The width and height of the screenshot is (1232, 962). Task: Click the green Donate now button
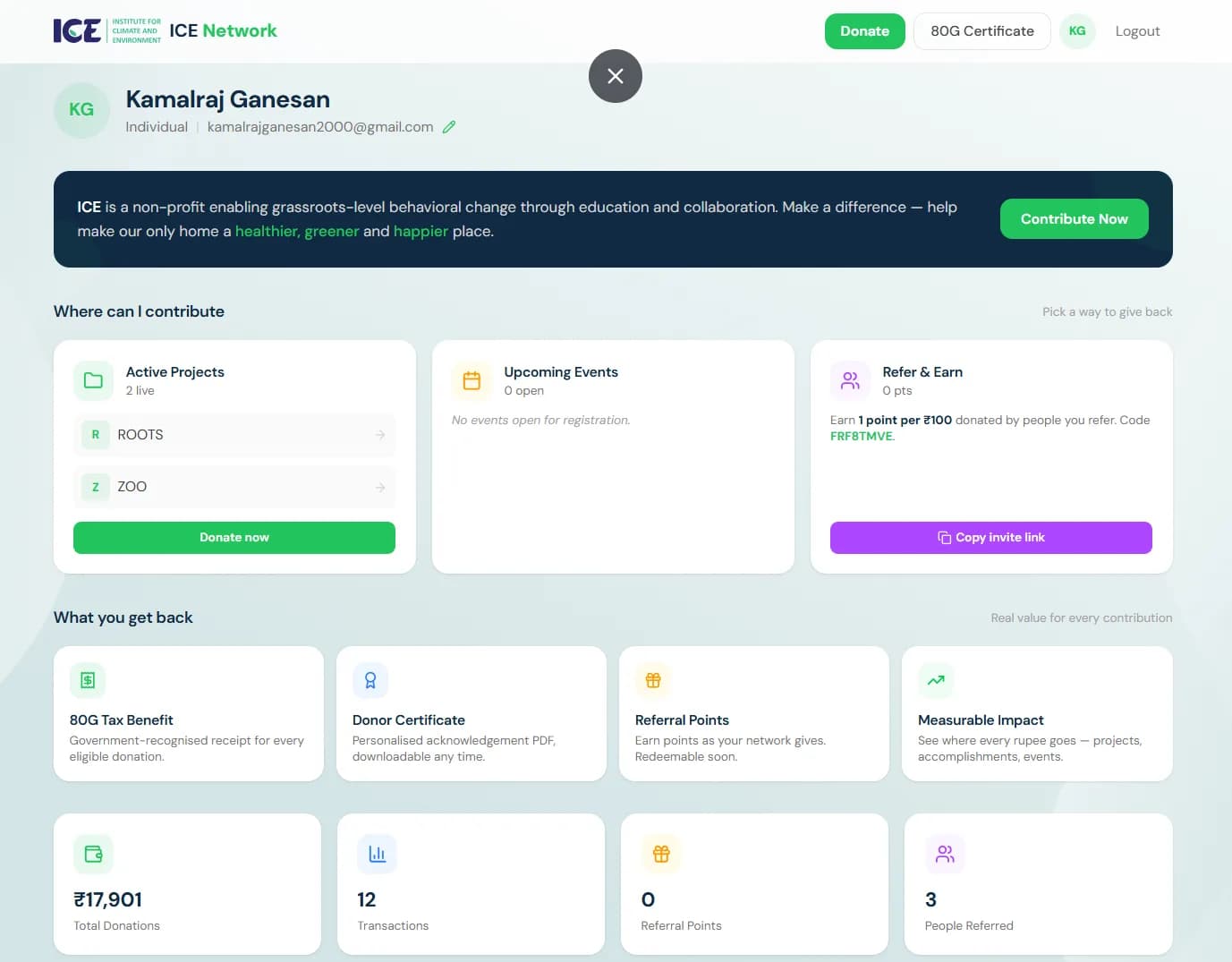pos(234,538)
